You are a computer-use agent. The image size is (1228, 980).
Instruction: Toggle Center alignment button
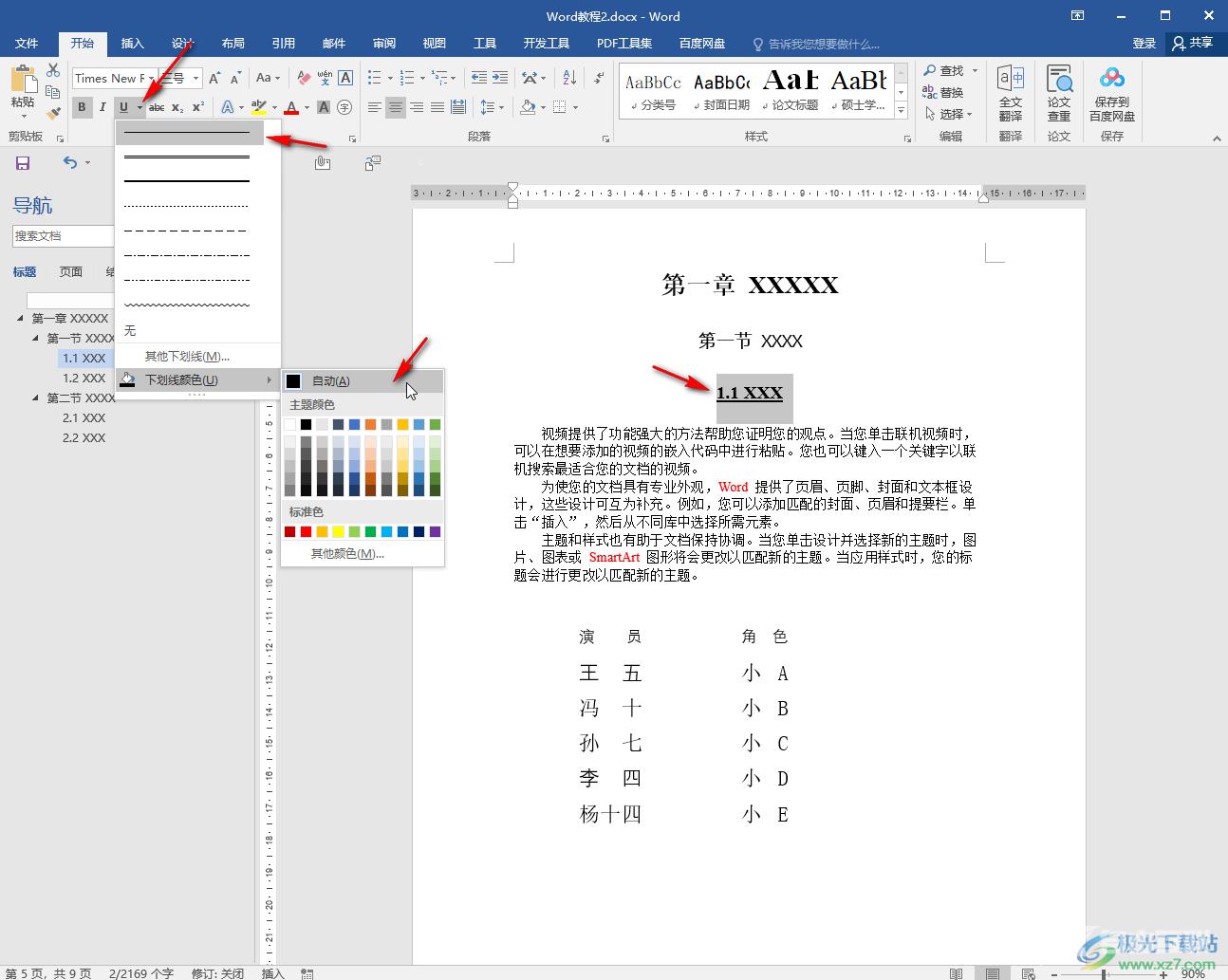[396, 107]
